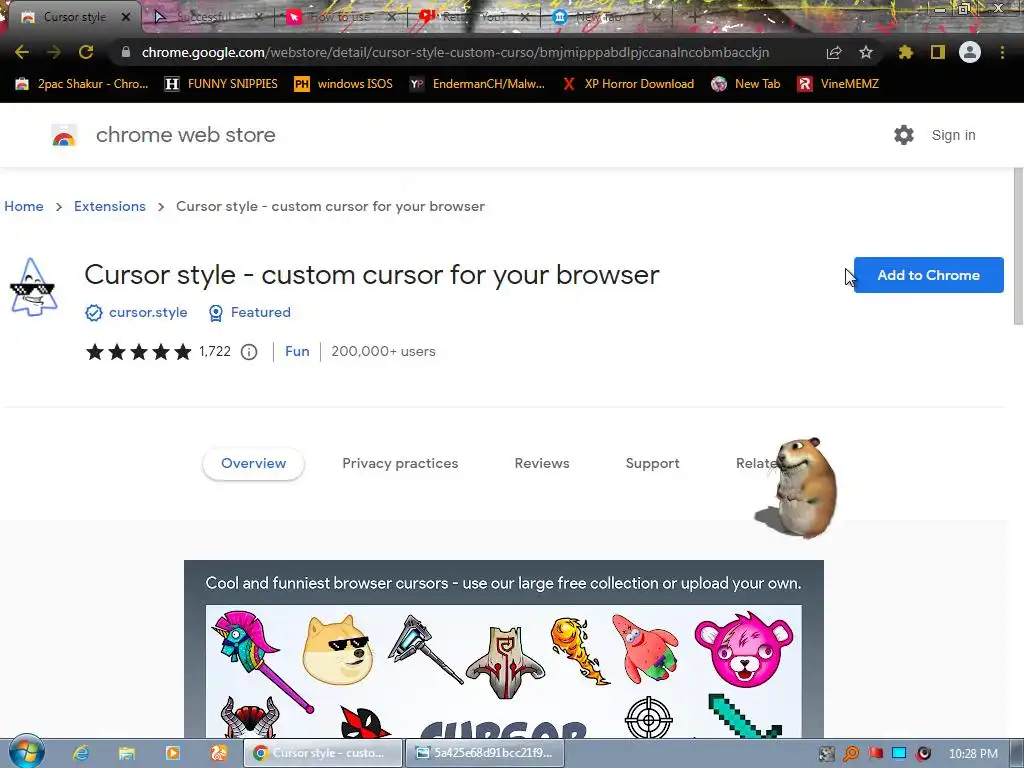Switch to the Privacy practices tab

400,464
